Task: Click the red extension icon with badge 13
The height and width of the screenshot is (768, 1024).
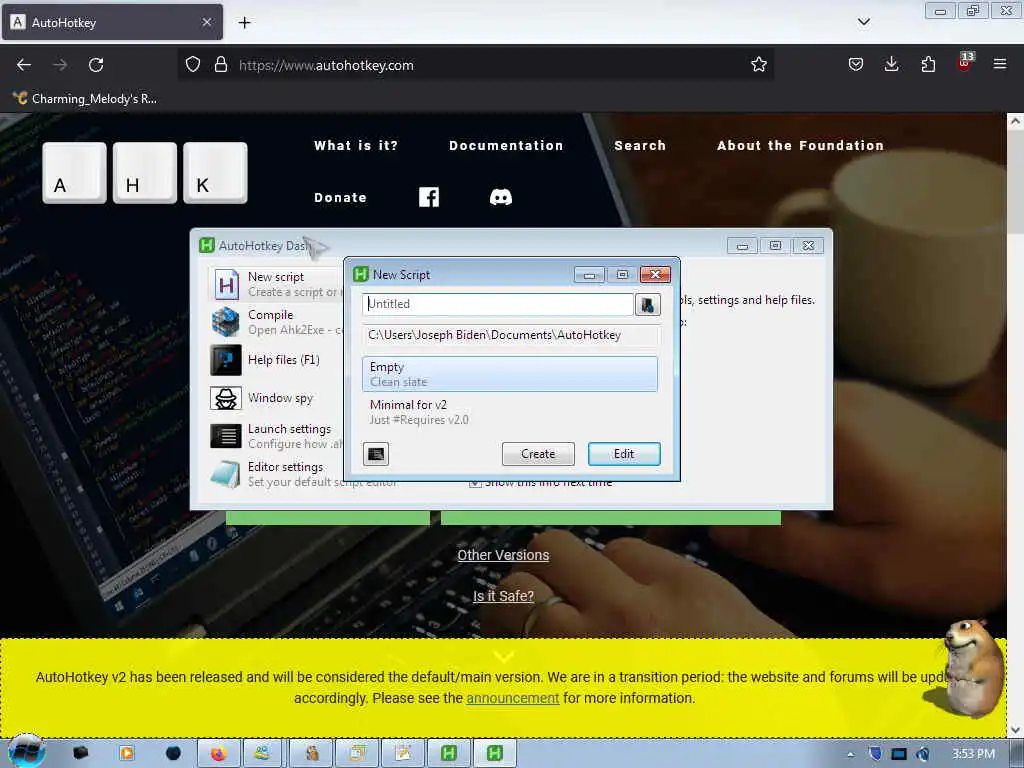Action: pyautogui.click(x=965, y=62)
